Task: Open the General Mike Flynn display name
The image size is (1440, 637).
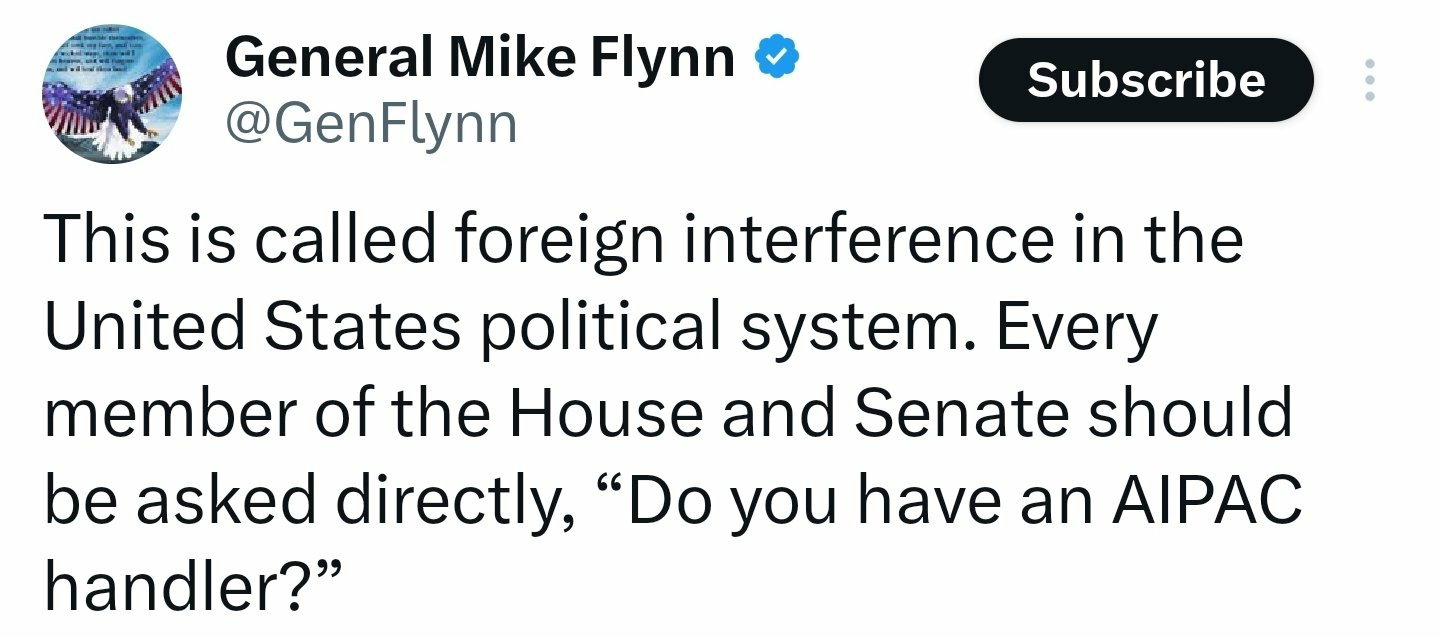Action: (x=481, y=57)
